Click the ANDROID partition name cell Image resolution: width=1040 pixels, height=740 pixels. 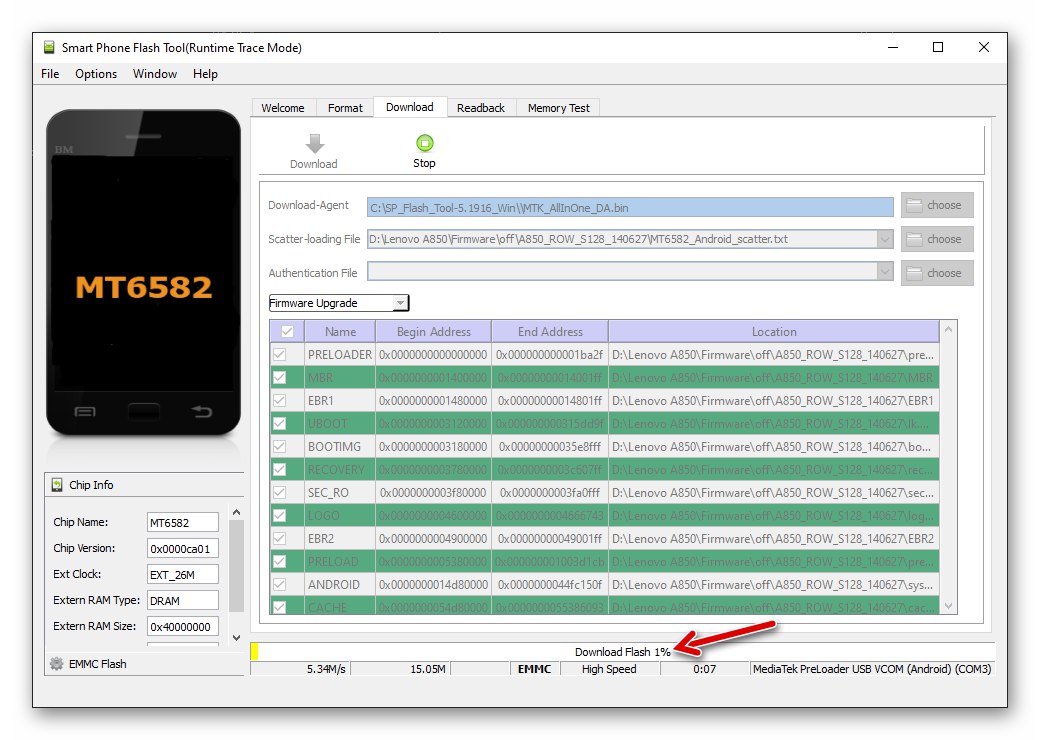340,584
